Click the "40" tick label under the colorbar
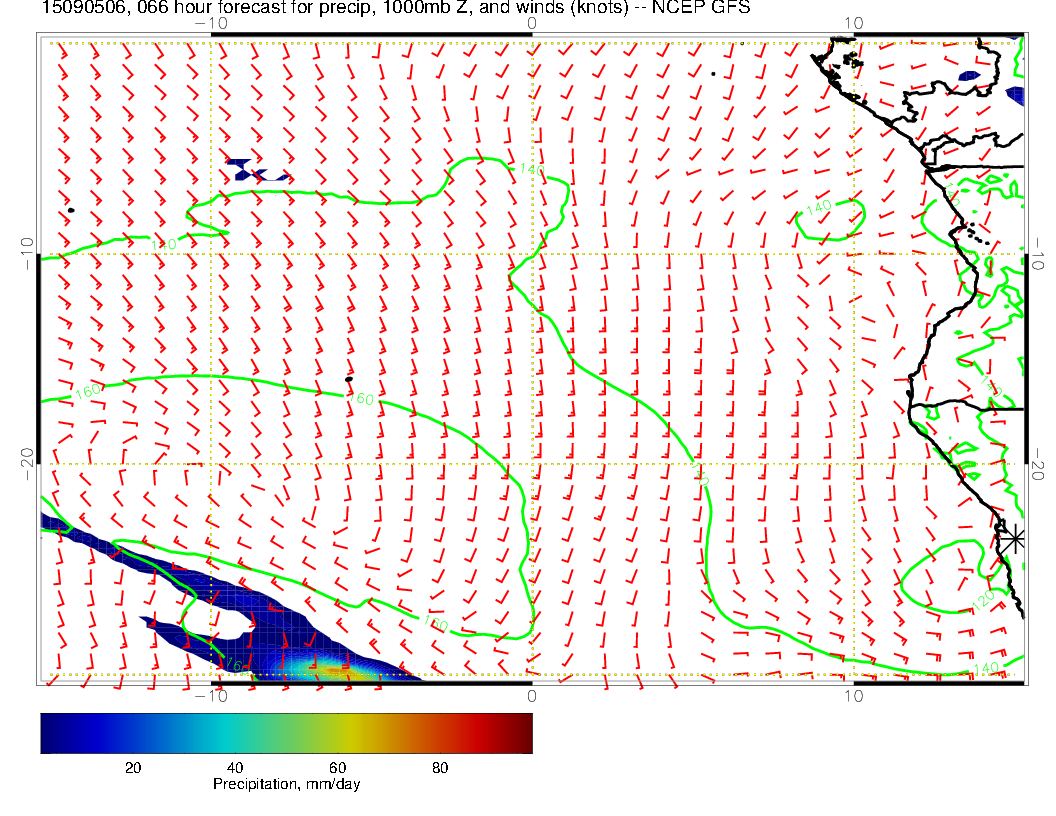 235,768
